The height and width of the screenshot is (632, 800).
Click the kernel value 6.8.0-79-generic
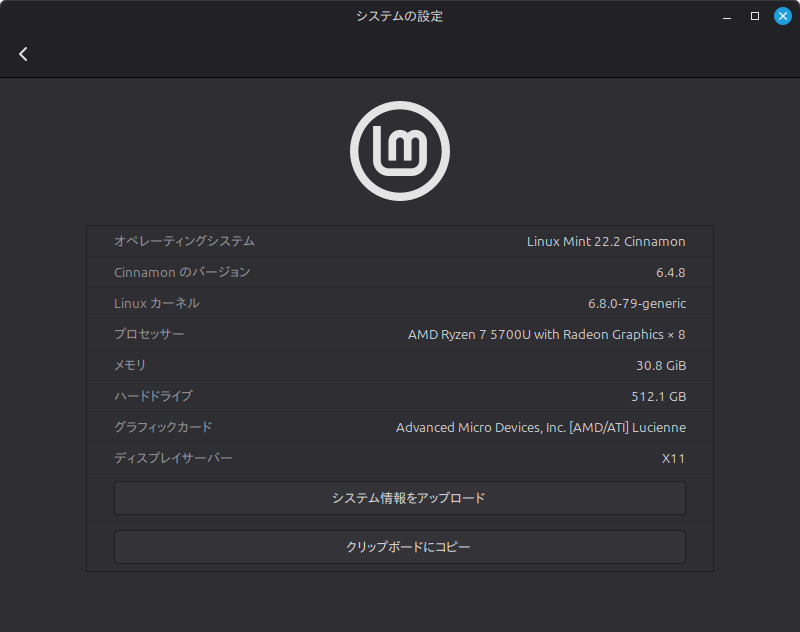[x=637, y=303]
